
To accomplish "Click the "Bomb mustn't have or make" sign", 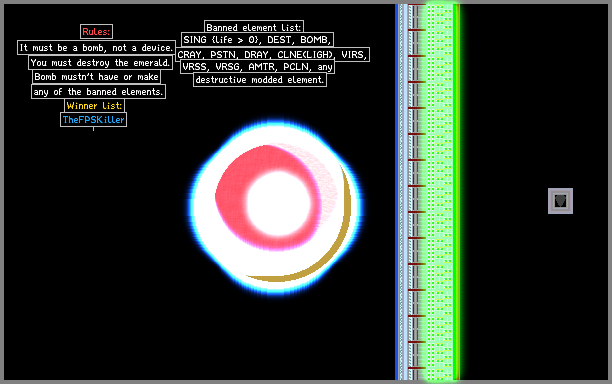I will pos(96,77).
